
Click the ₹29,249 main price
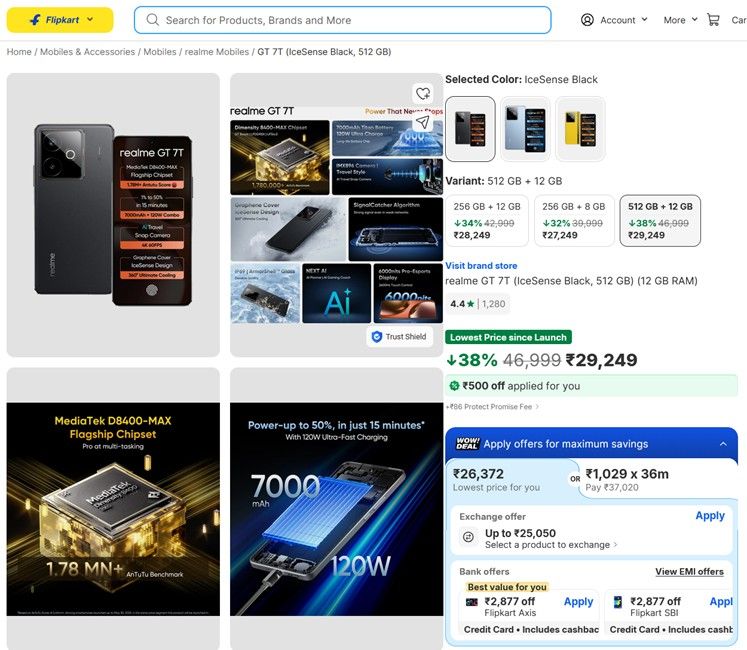point(601,360)
